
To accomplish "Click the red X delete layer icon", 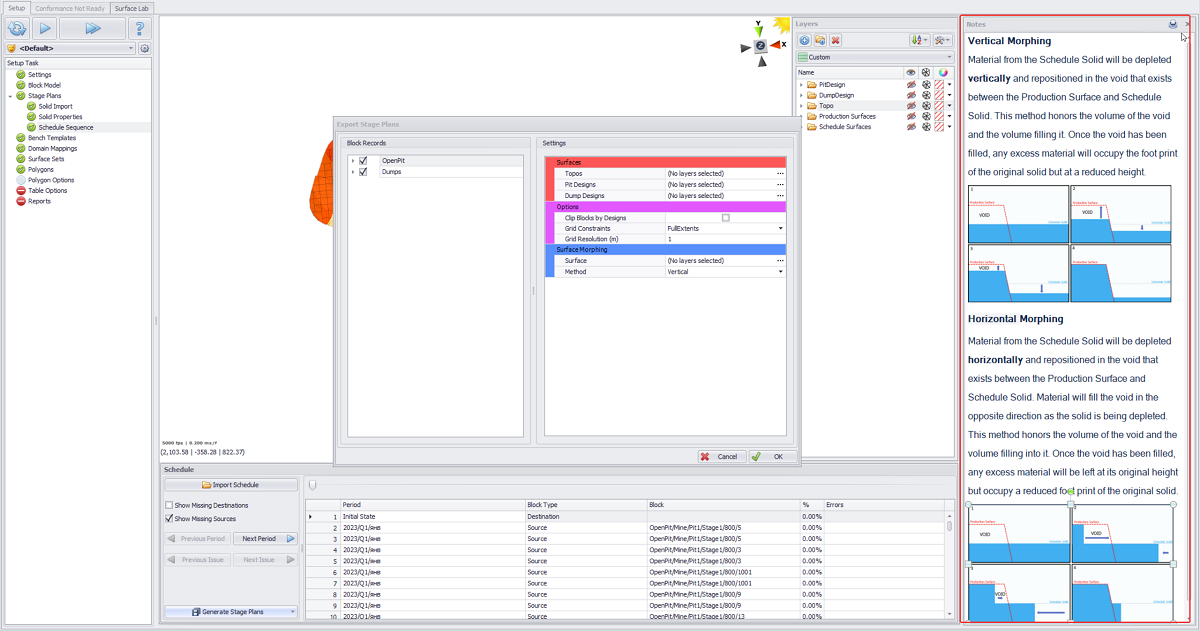I will pyautogui.click(x=835, y=40).
